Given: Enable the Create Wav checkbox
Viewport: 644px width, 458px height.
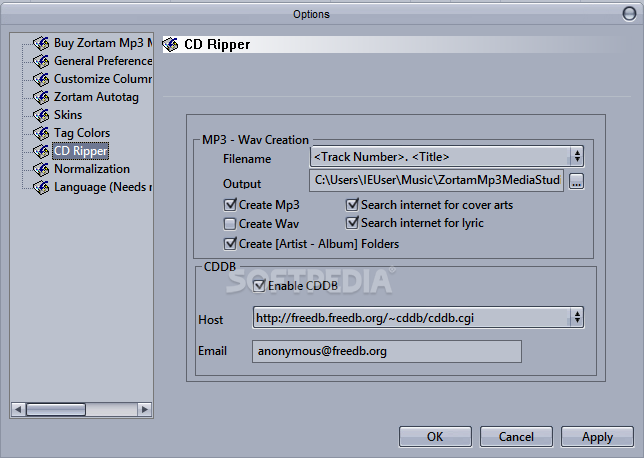Looking at the screenshot, I should click(x=230, y=224).
